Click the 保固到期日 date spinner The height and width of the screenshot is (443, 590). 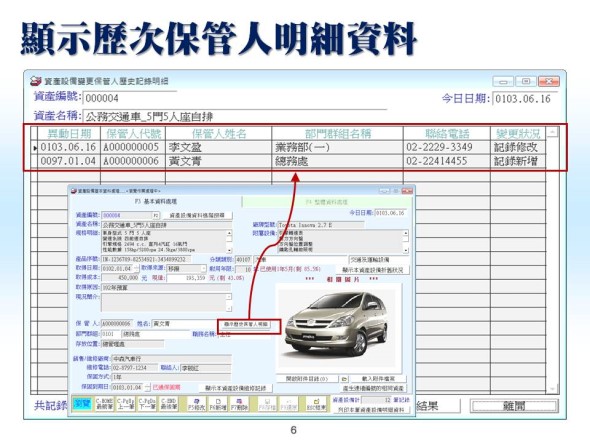pyautogui.click(x=147, y=387)
